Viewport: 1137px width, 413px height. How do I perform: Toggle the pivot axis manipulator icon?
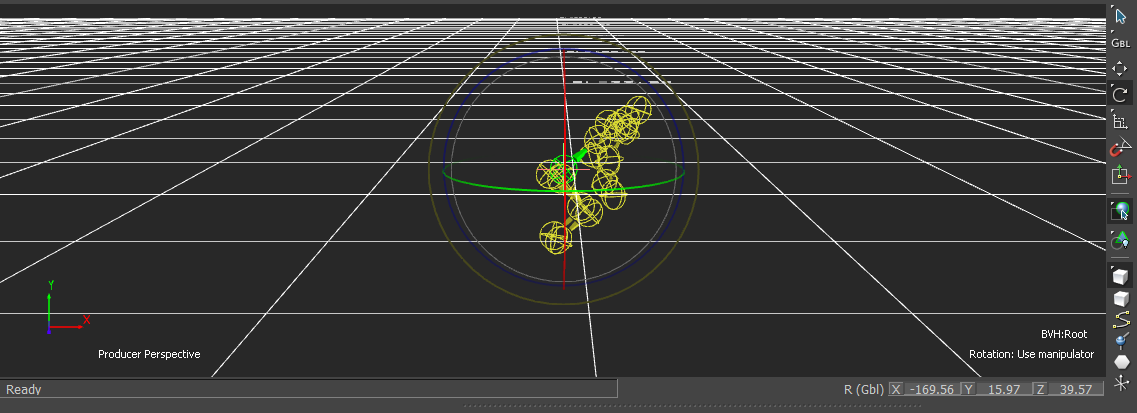(1120, 175)
